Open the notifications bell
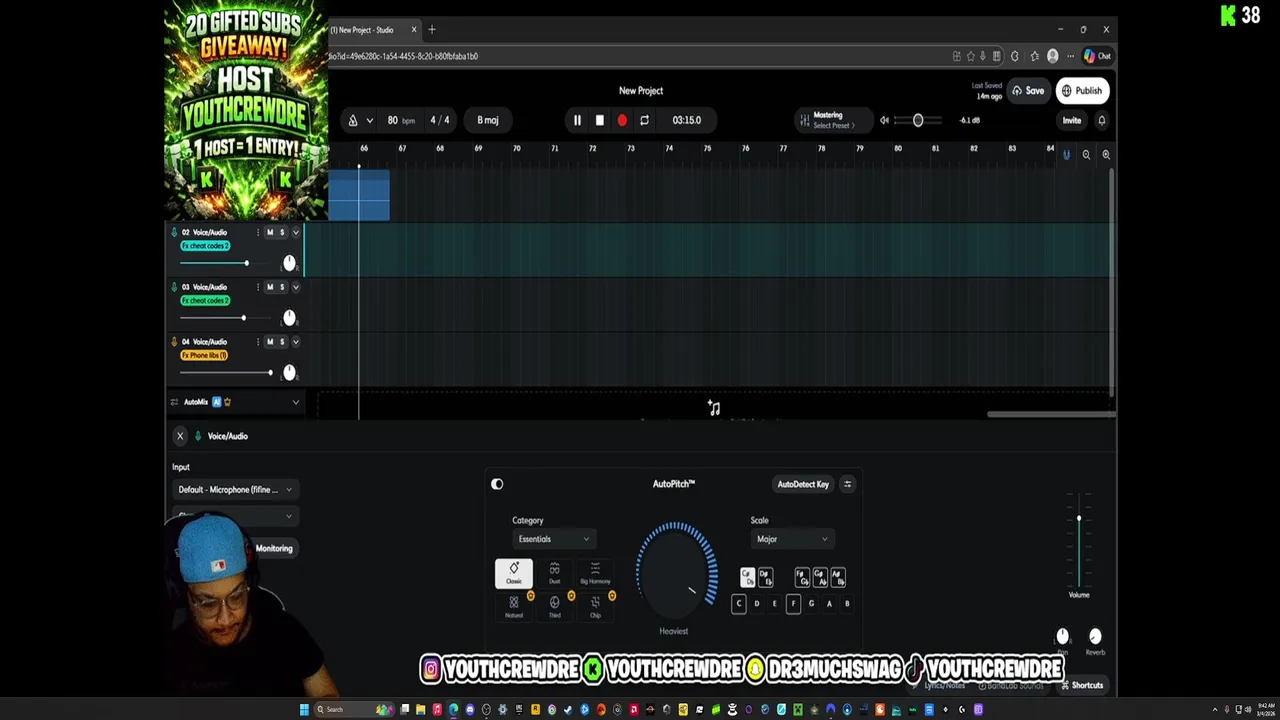 (x=1101, y=120)
